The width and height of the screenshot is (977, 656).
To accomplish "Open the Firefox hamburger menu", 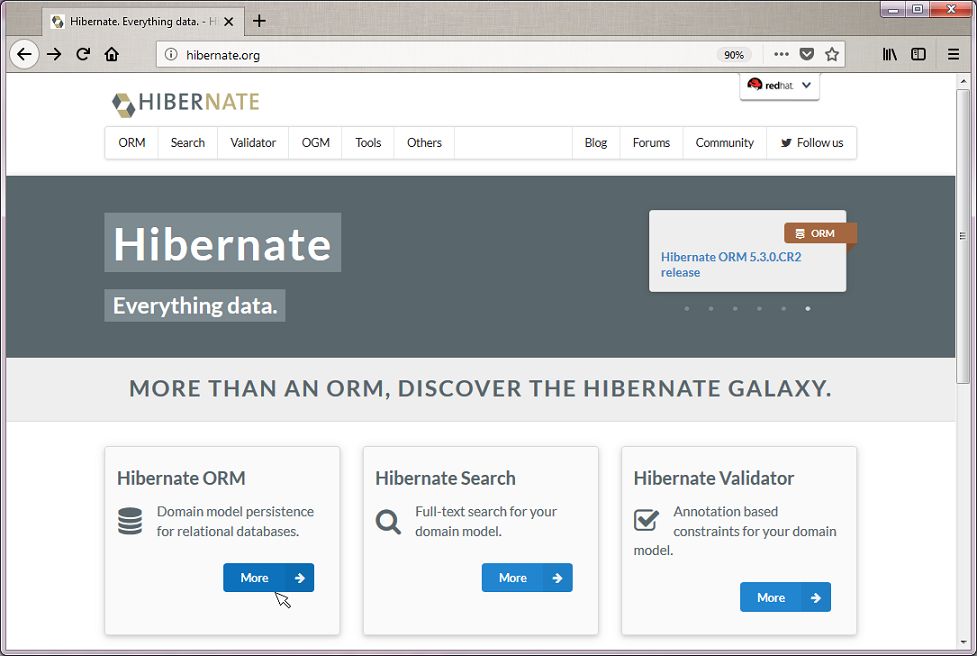I will pos(953,54).
